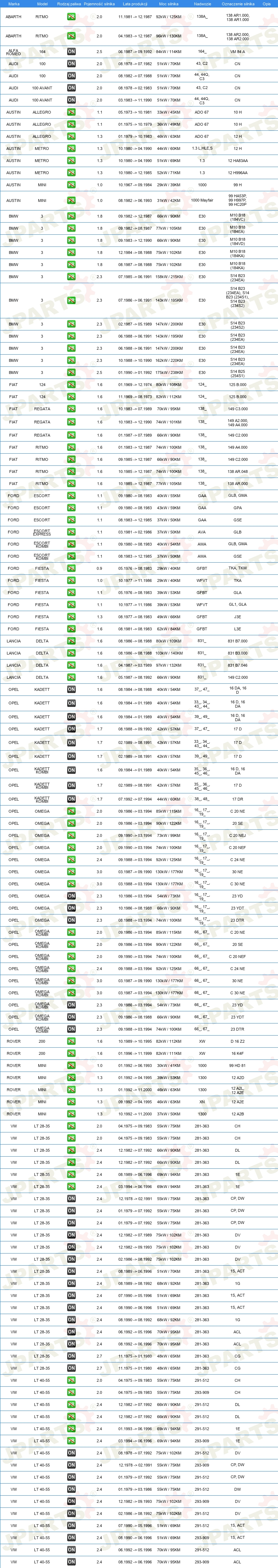Click the Marka column header
This screenshot has height=1568, width=278.
(14, 4)
